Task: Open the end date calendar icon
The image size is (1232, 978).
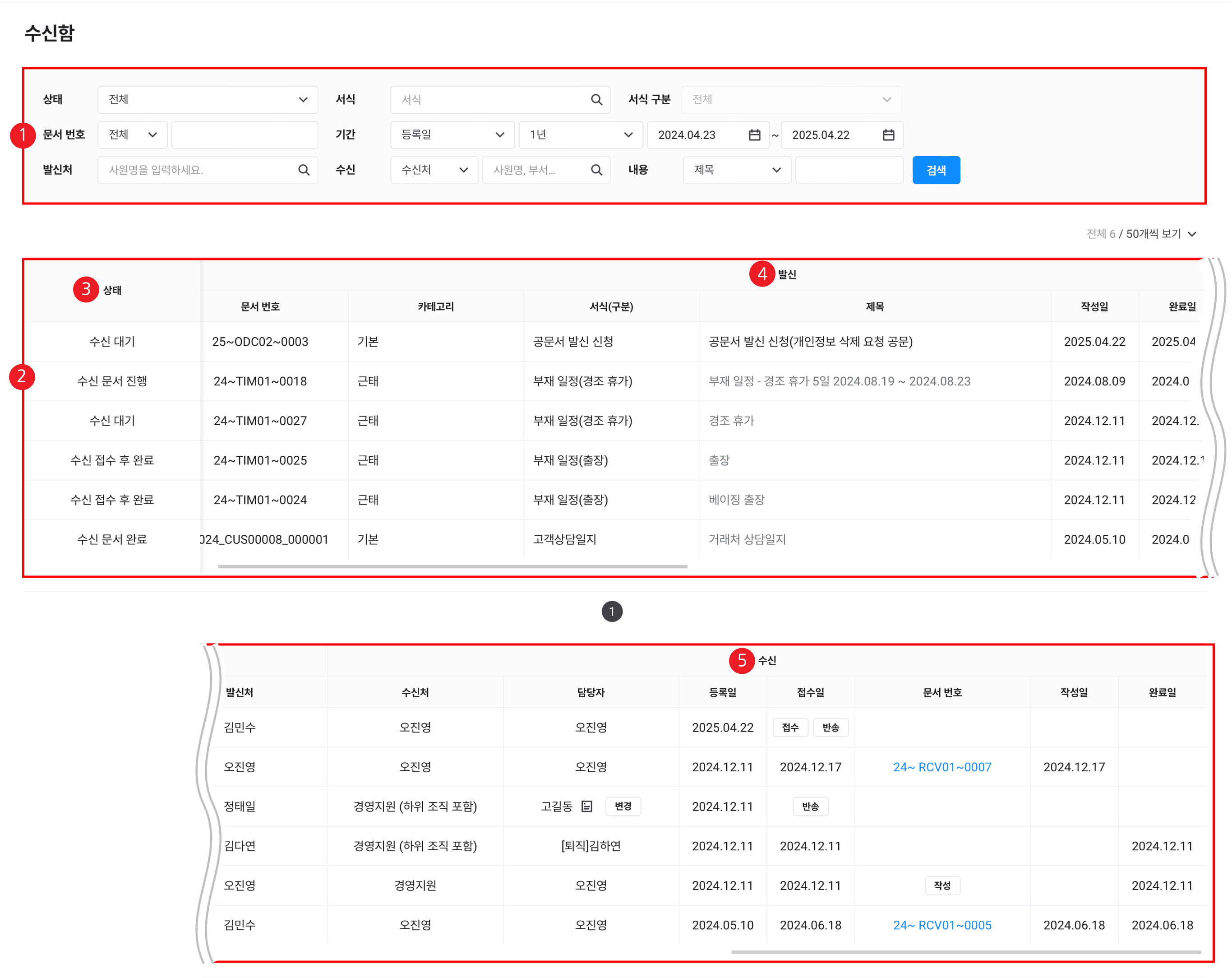Action: tap(888, 135)
